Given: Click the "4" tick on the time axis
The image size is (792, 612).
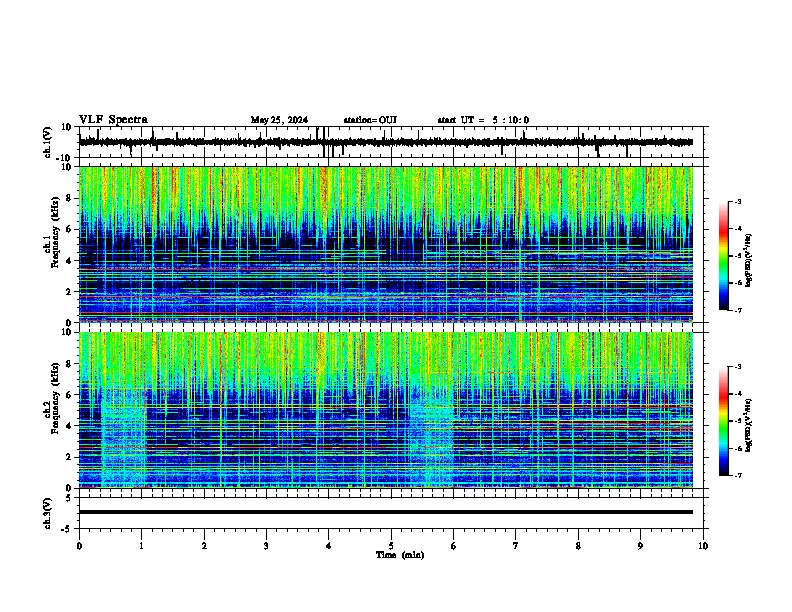Looking at the screenshot, I should point(329,546).
